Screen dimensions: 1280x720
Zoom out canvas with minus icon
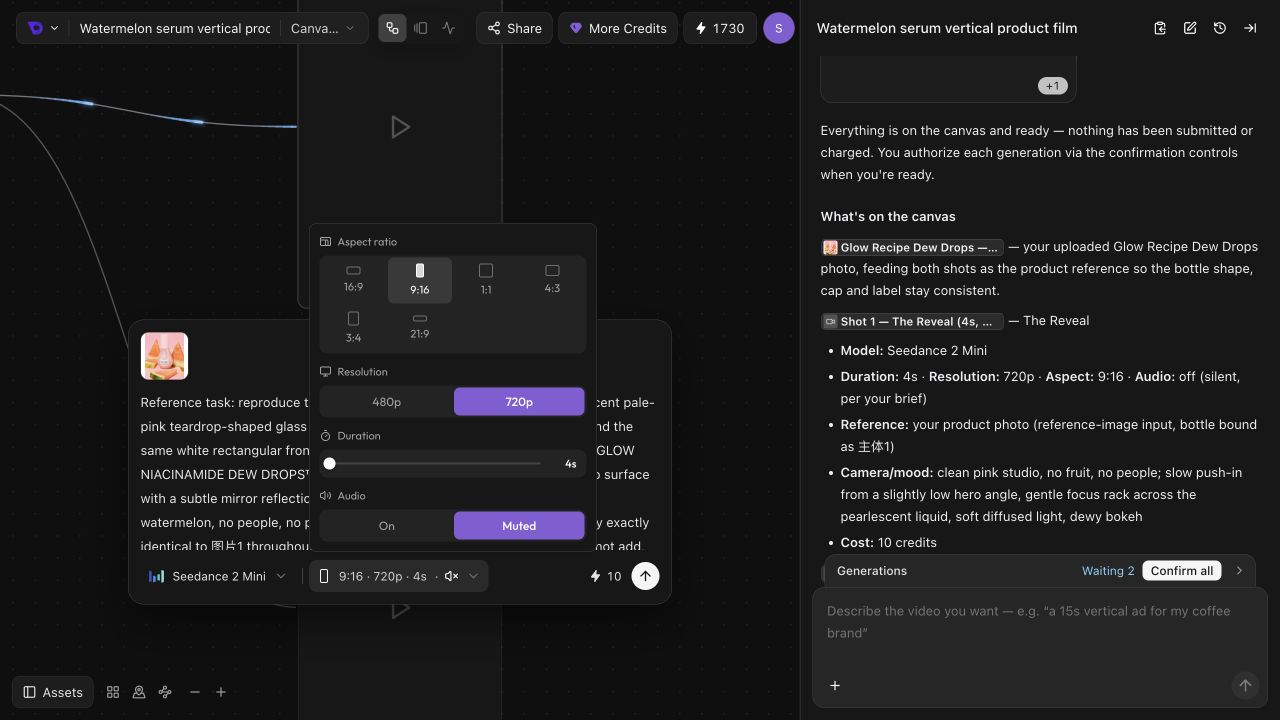point(195,692)
